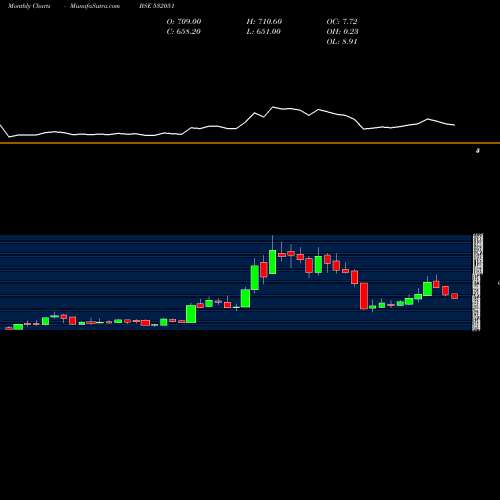Select the "OC: 7.72" percentage value
500x500 pixels.
coord(342,21)
